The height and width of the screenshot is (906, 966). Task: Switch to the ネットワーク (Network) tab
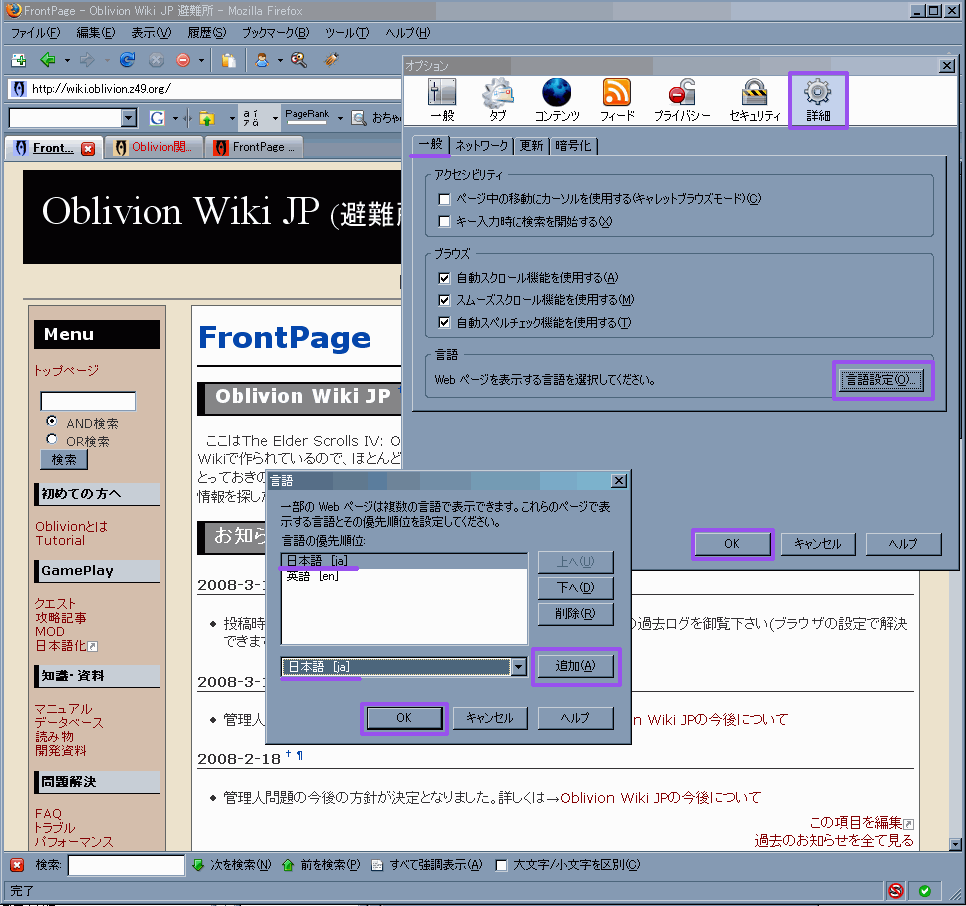(x=481, y=146)
